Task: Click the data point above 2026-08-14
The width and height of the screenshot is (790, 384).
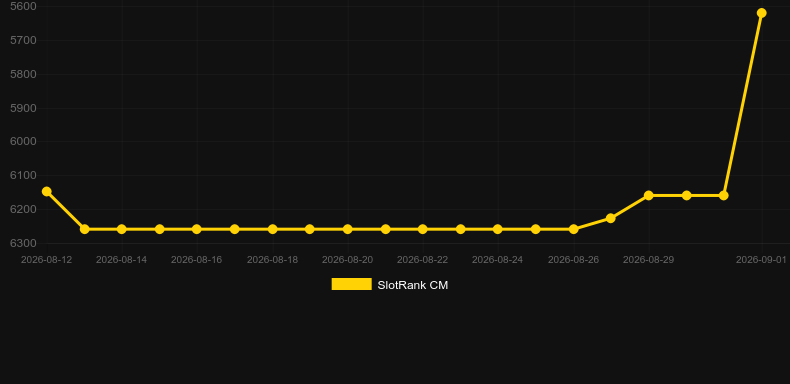Action: coord(122,229)
